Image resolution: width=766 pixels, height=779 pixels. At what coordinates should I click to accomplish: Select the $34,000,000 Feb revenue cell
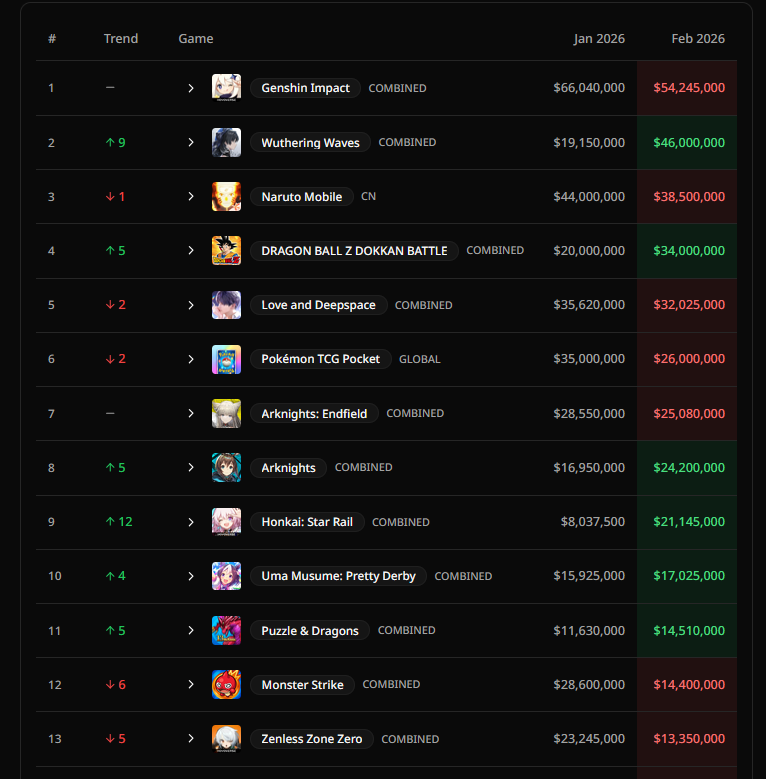coord(689,250)
